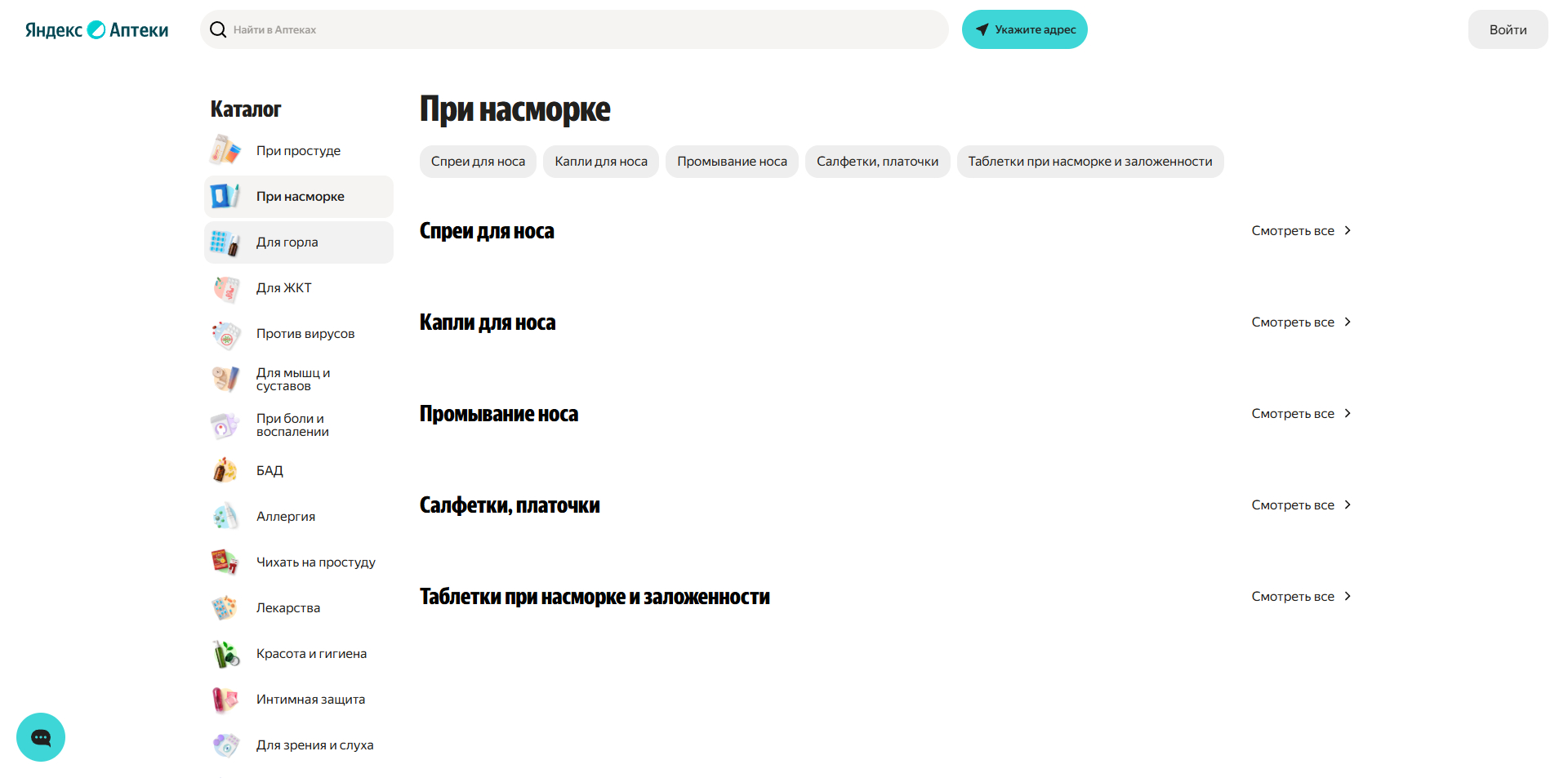Click the Против вирусов category icon
The height and width of the screenshot is (778, 1568).
point(226,334)
